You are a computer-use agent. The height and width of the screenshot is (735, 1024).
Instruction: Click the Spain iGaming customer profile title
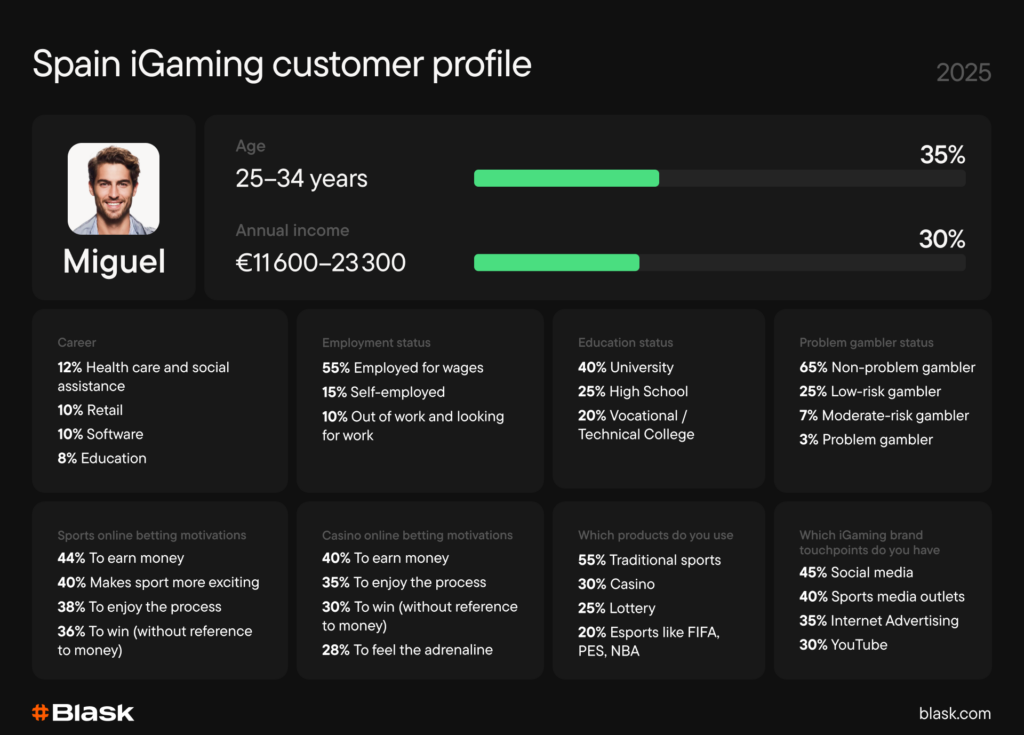coord(281,64)
